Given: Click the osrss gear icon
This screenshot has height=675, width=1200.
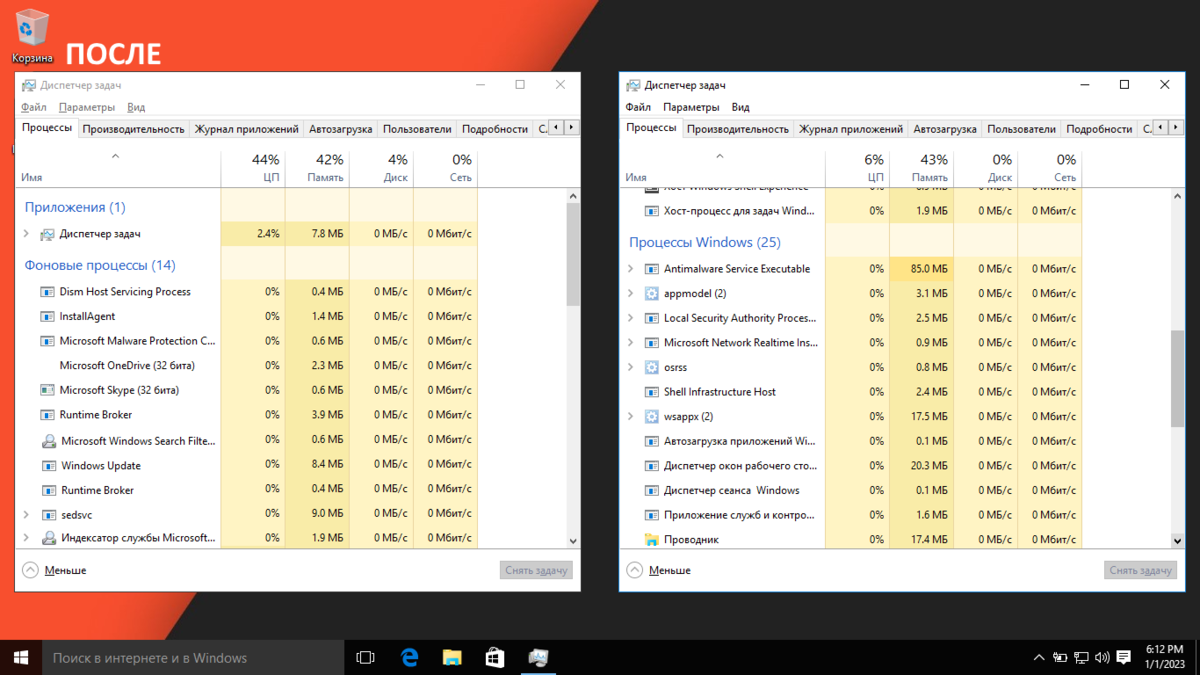Looking at the screenshot, I should pyautogui.click(x=652, y=367).
